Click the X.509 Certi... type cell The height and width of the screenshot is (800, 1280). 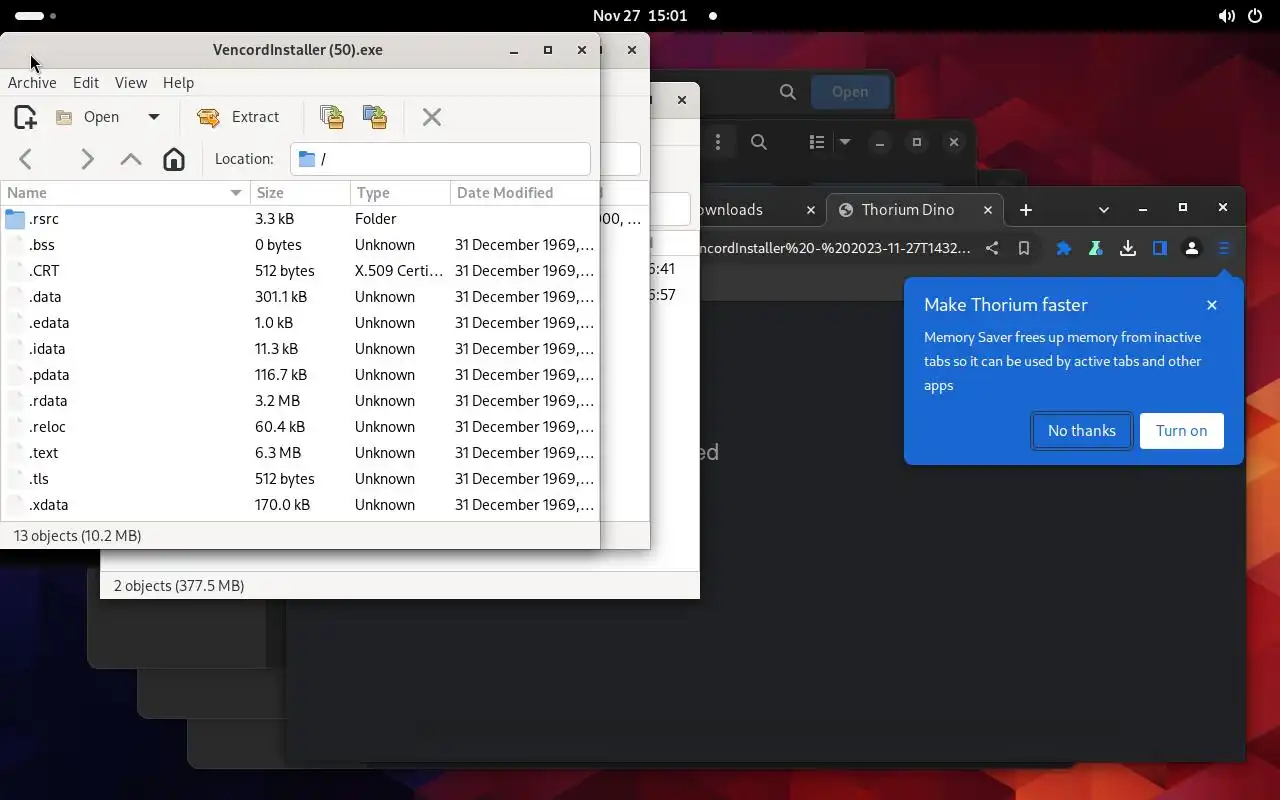(399, 271)
